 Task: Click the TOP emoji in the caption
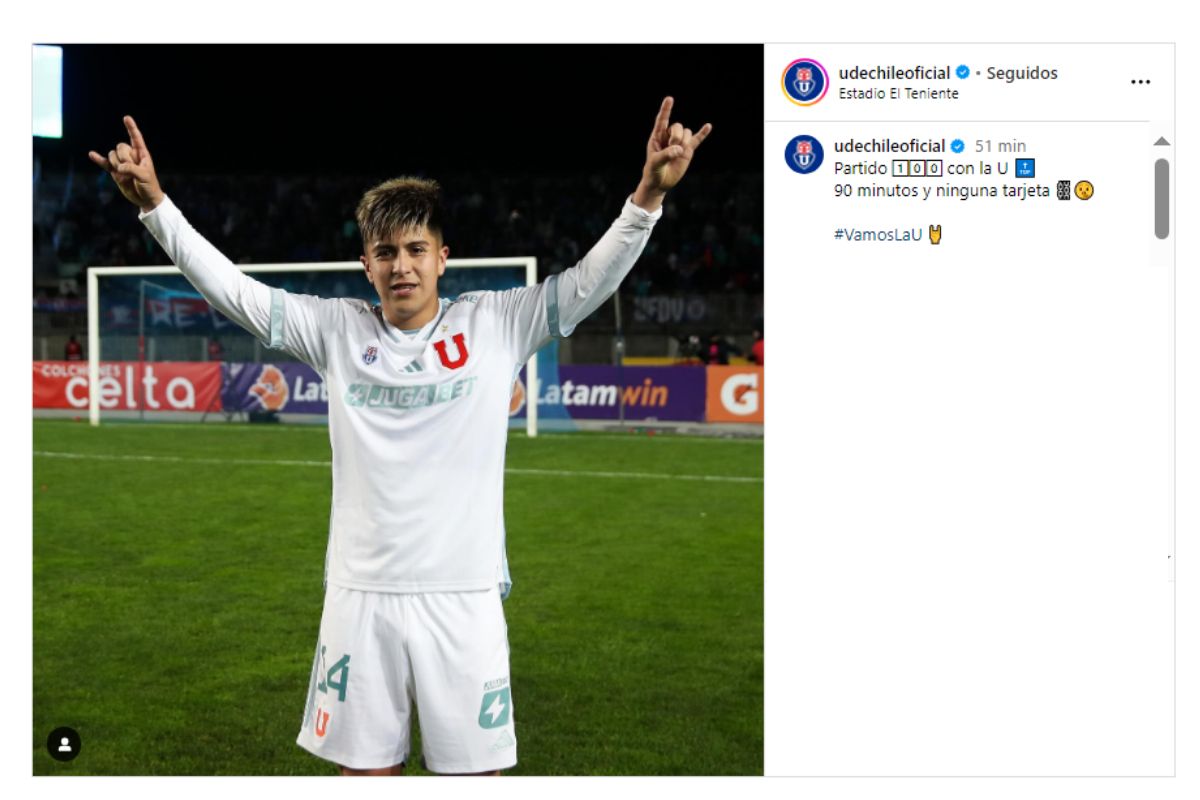pos(1025,168)
